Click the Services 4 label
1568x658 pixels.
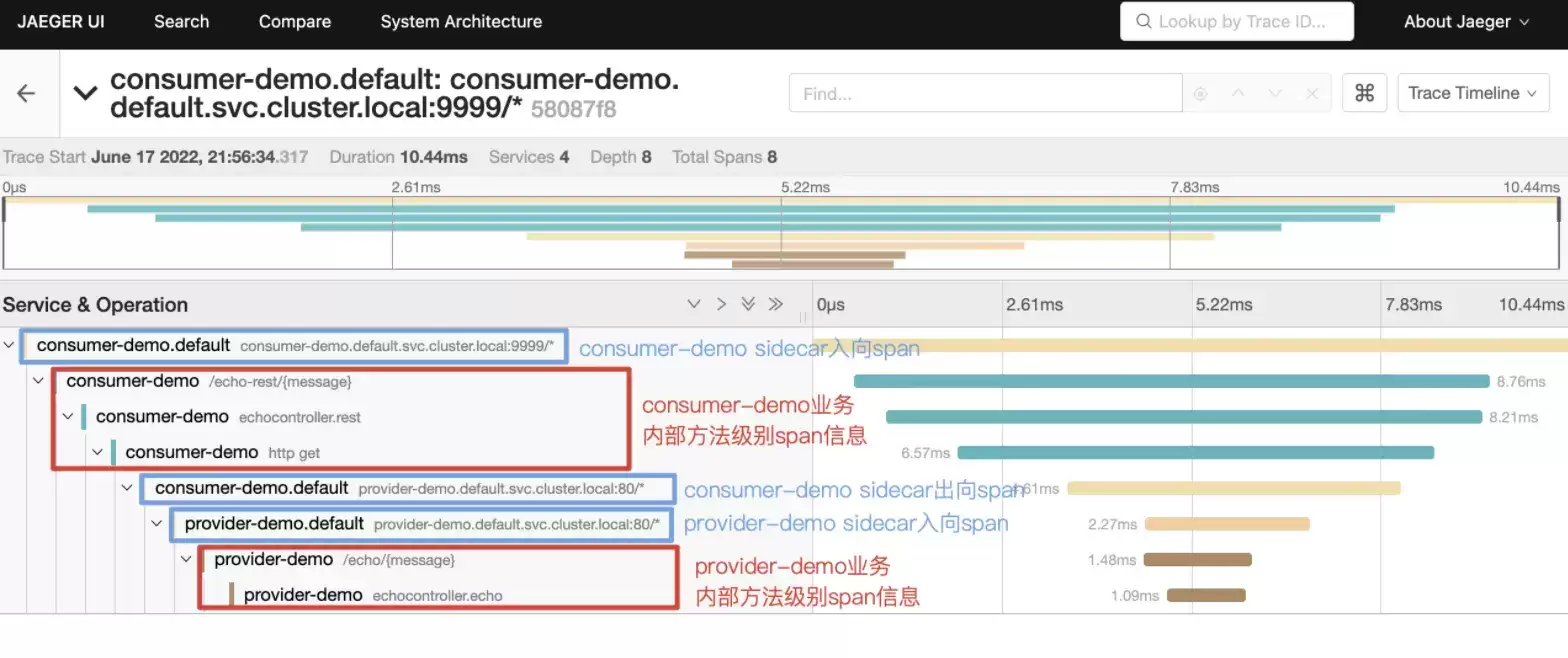coord(529,157)
